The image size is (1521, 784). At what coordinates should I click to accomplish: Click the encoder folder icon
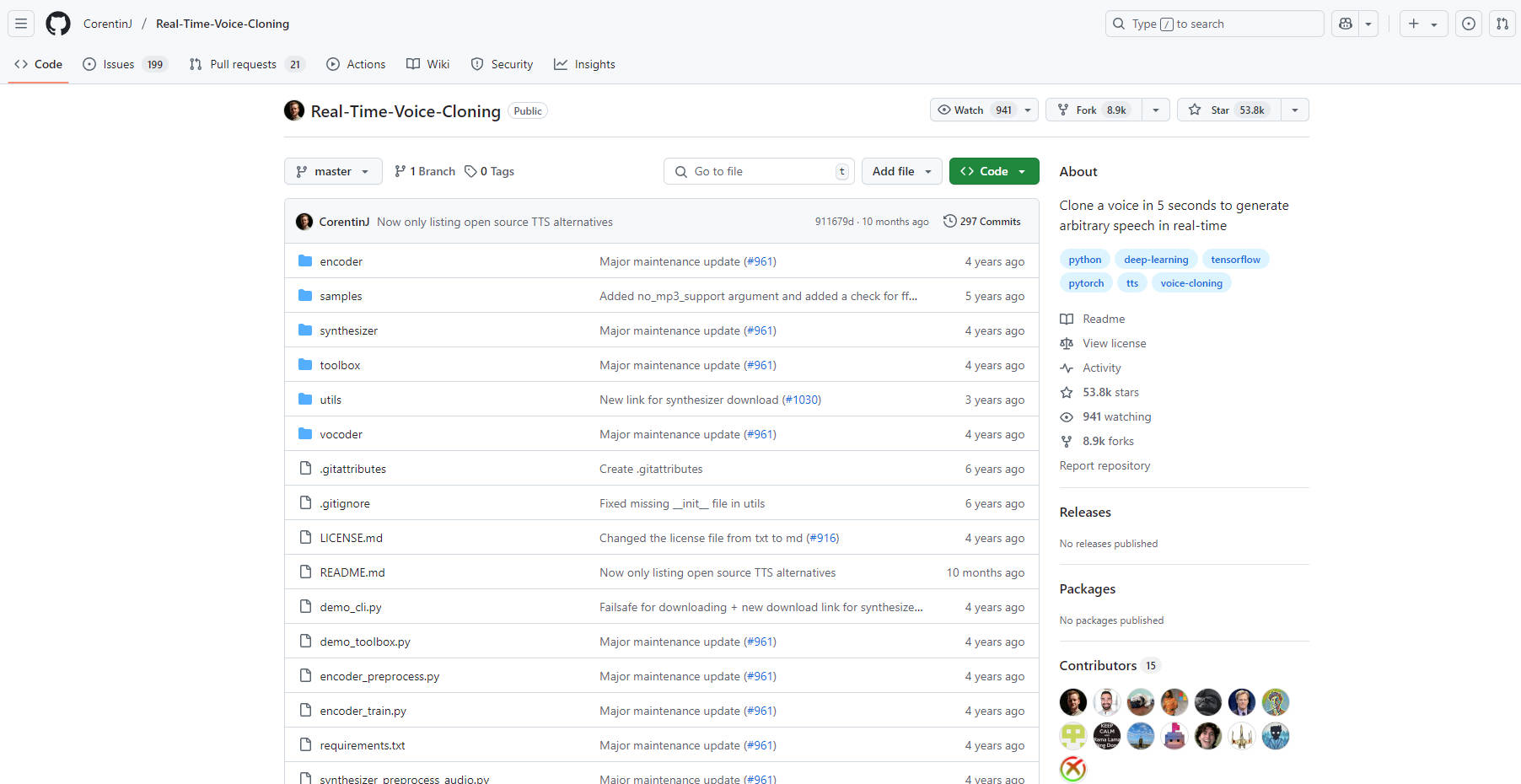[x=305, y=261]
